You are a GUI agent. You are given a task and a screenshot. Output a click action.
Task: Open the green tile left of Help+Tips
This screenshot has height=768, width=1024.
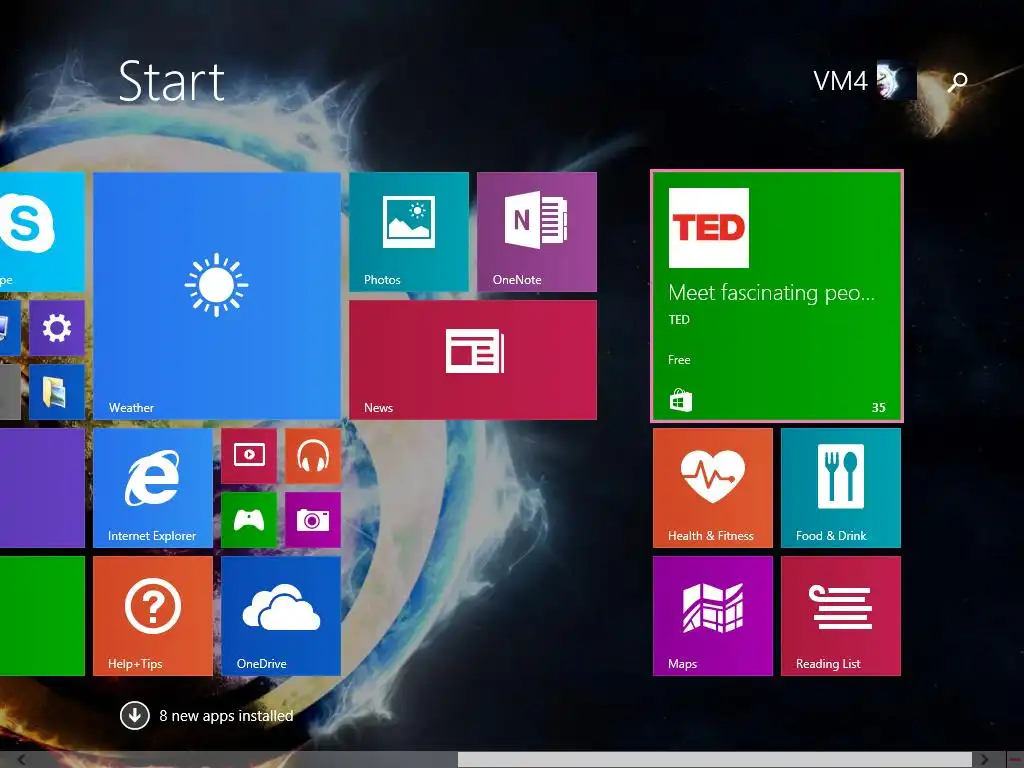coord(42,616)
